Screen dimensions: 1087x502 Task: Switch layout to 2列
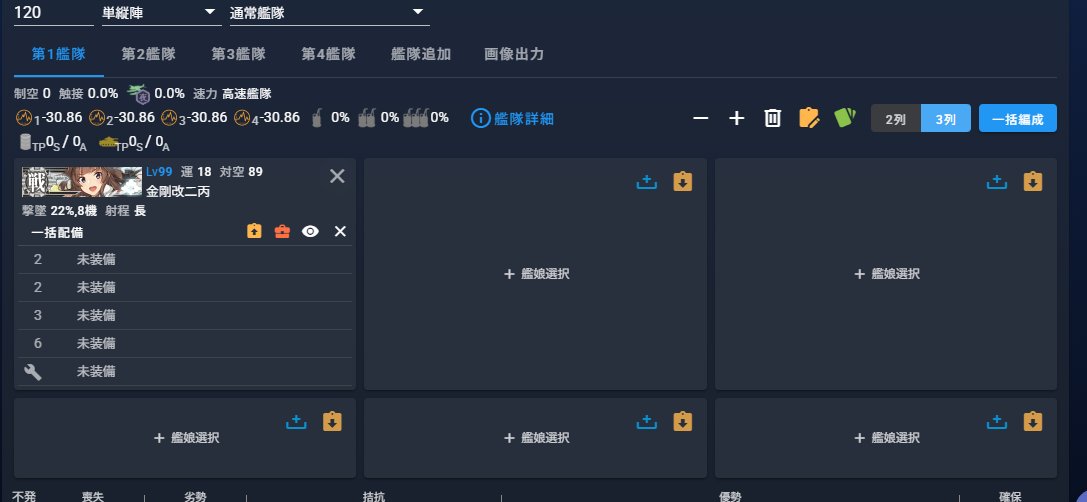[x=896, y=119]
